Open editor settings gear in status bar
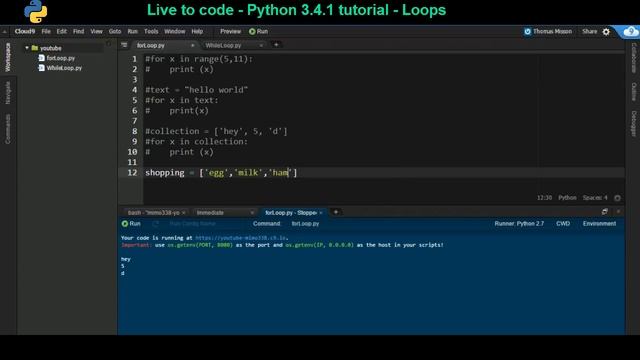Viewport: 640px width, 360px height. pyautogui.click(x=618, y=198)
